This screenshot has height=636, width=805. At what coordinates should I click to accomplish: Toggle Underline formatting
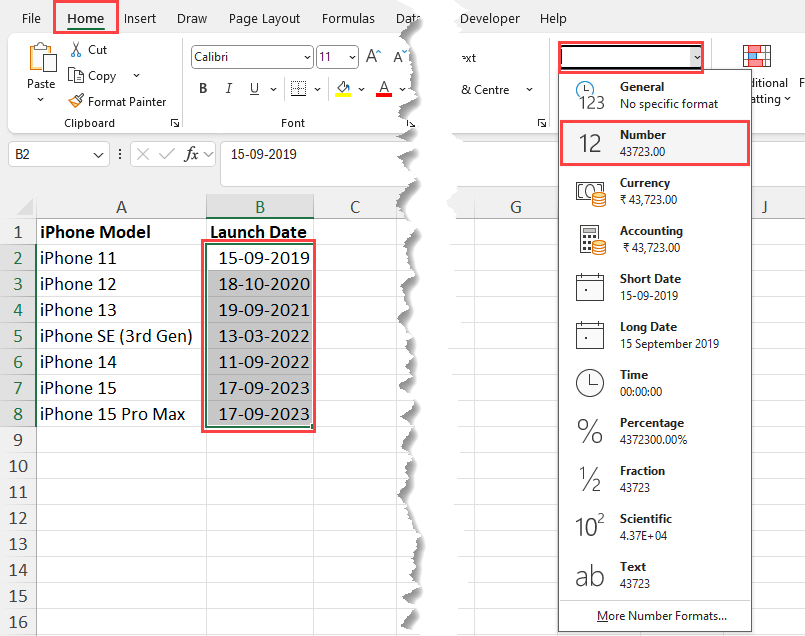[x=254, y=89]
